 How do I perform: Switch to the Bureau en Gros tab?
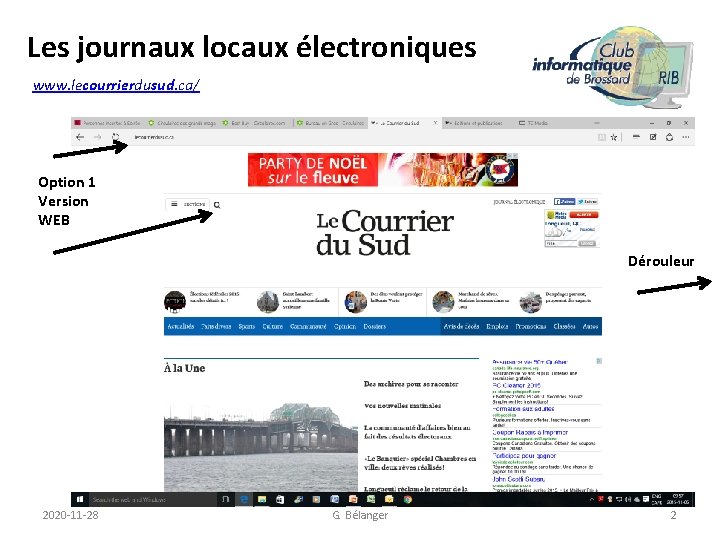point(330,123)
